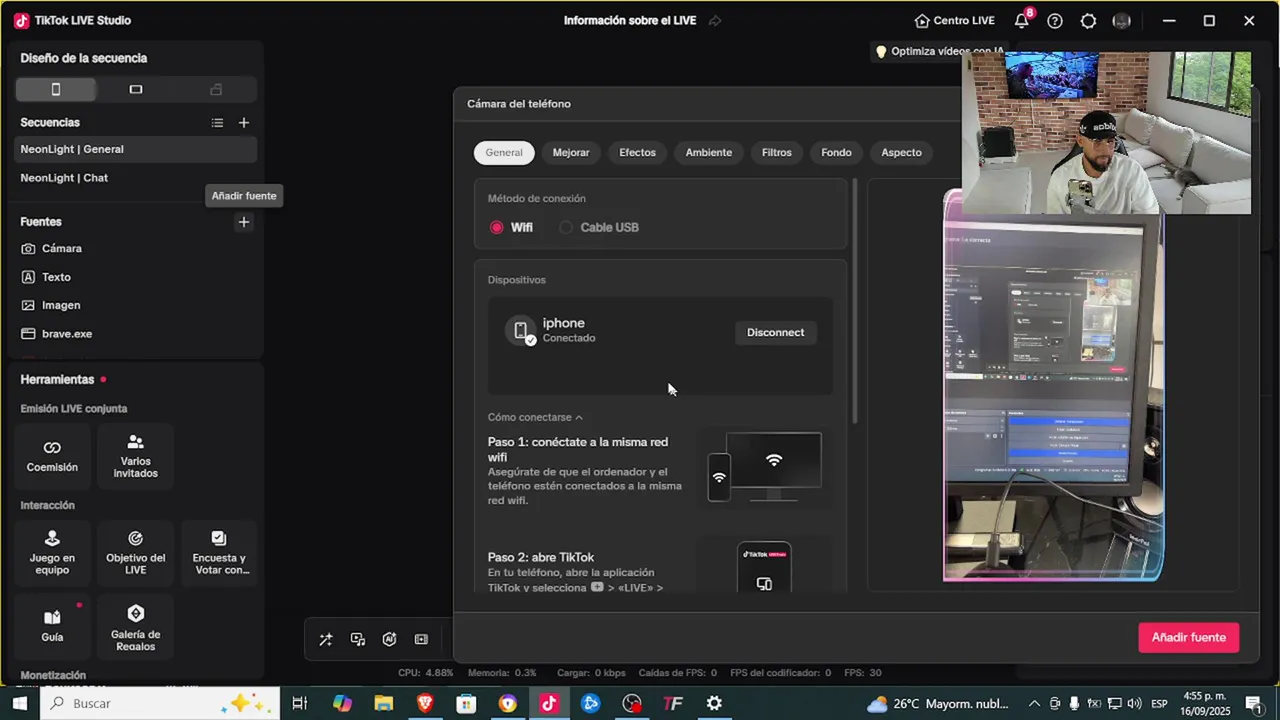Disconnect the iphone device
1280x720 pixels.
click(775, 333)
